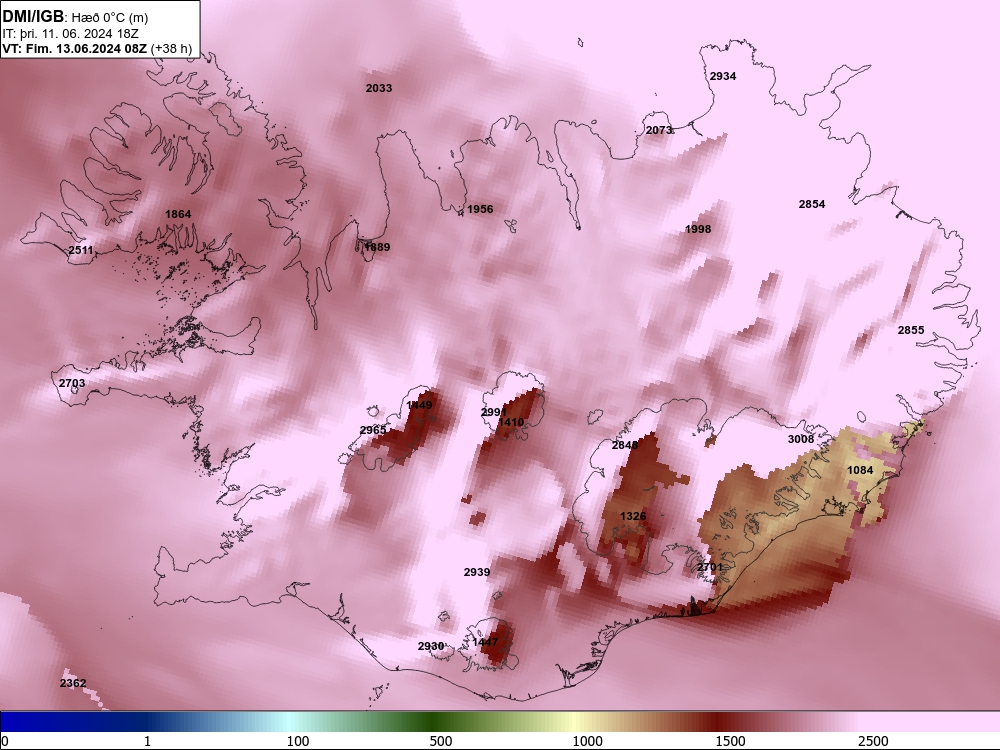Select the 2362 offshore value
This screenshot has height=750, width=1000.
73,684
